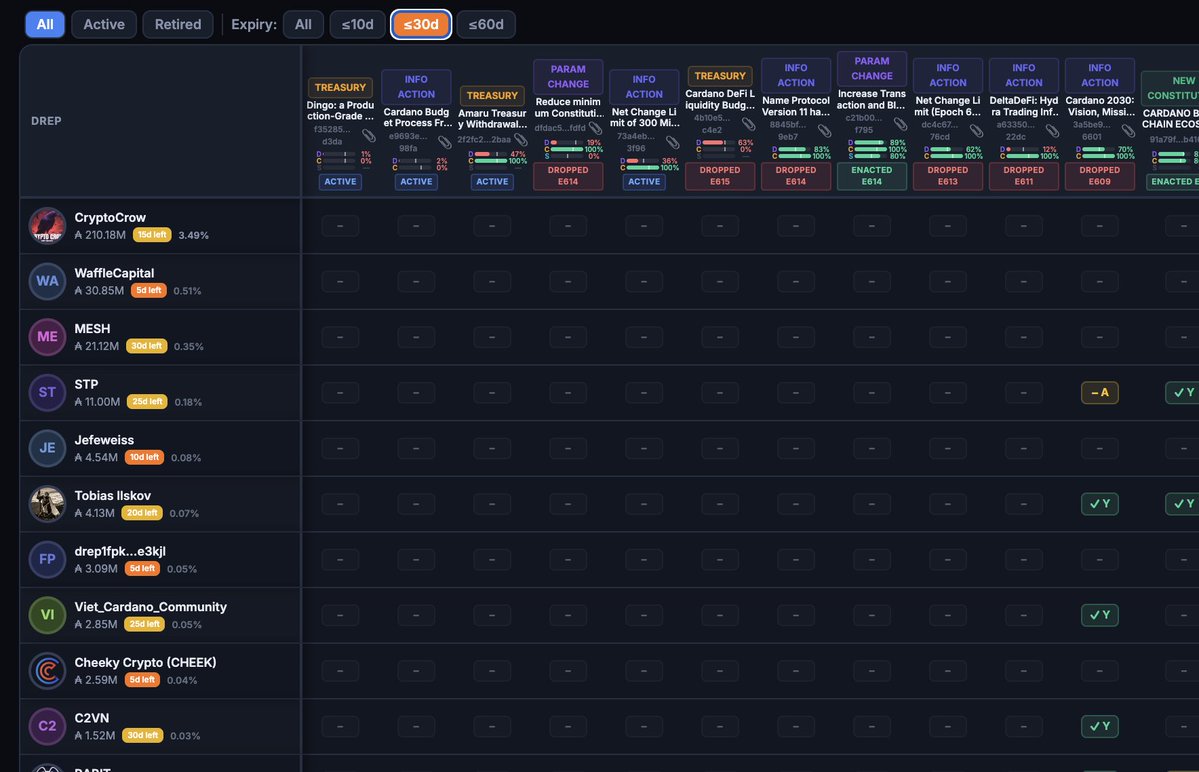Click TREASURY tag on Dingo proposal
Image resolution: width=1199 pixels, height=772 pixels.
[340, 87]
